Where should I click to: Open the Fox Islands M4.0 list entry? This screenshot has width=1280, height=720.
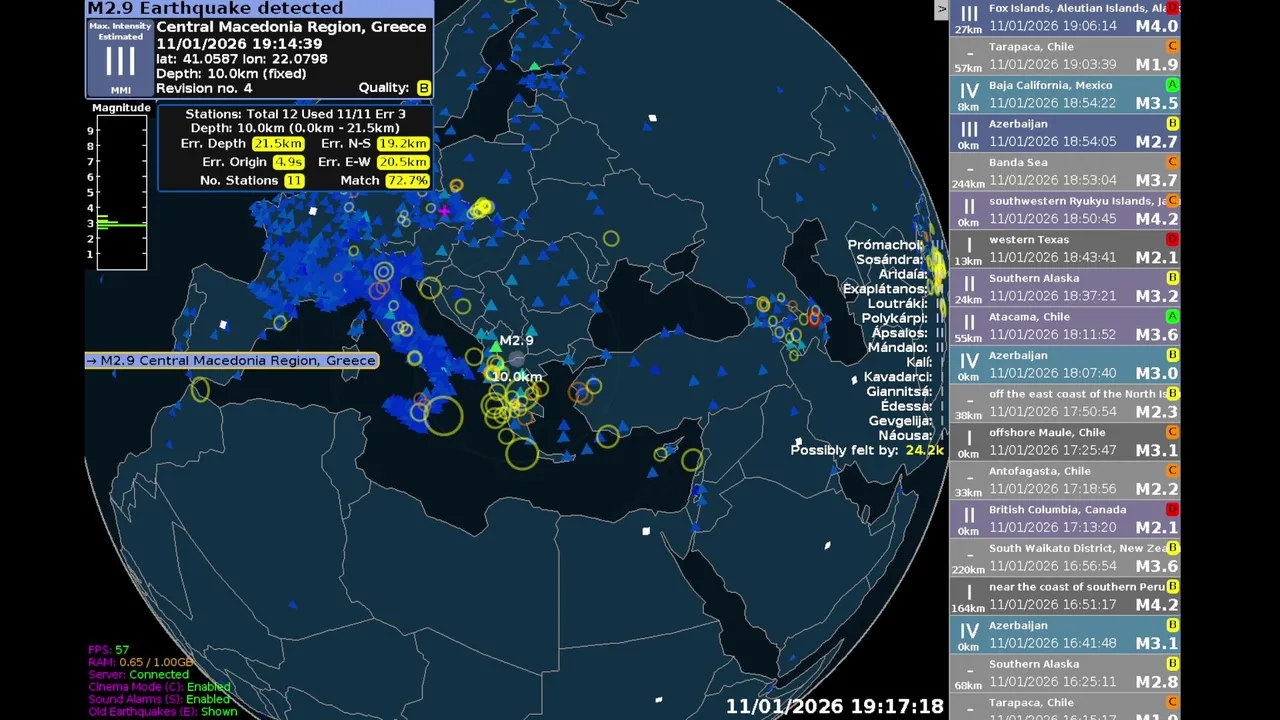(1065, 18)
